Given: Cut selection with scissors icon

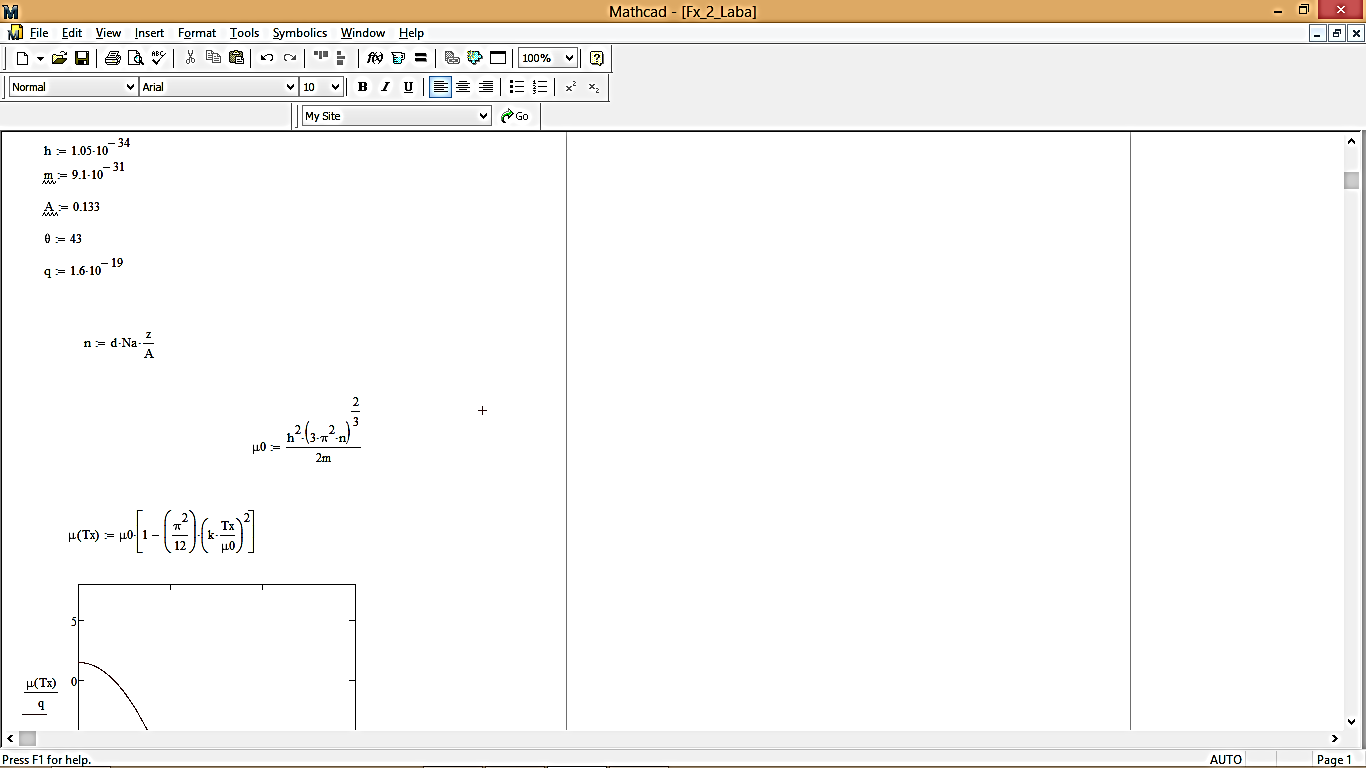Looking at the screenshot, I should tap(190, 58).
